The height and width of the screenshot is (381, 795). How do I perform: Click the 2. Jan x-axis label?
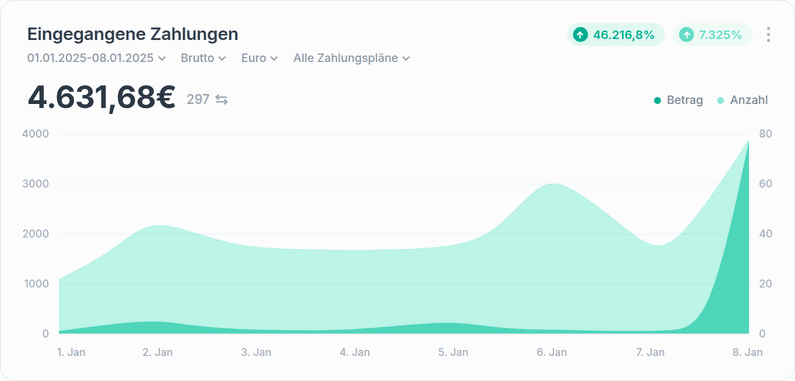tap(158, 352)
